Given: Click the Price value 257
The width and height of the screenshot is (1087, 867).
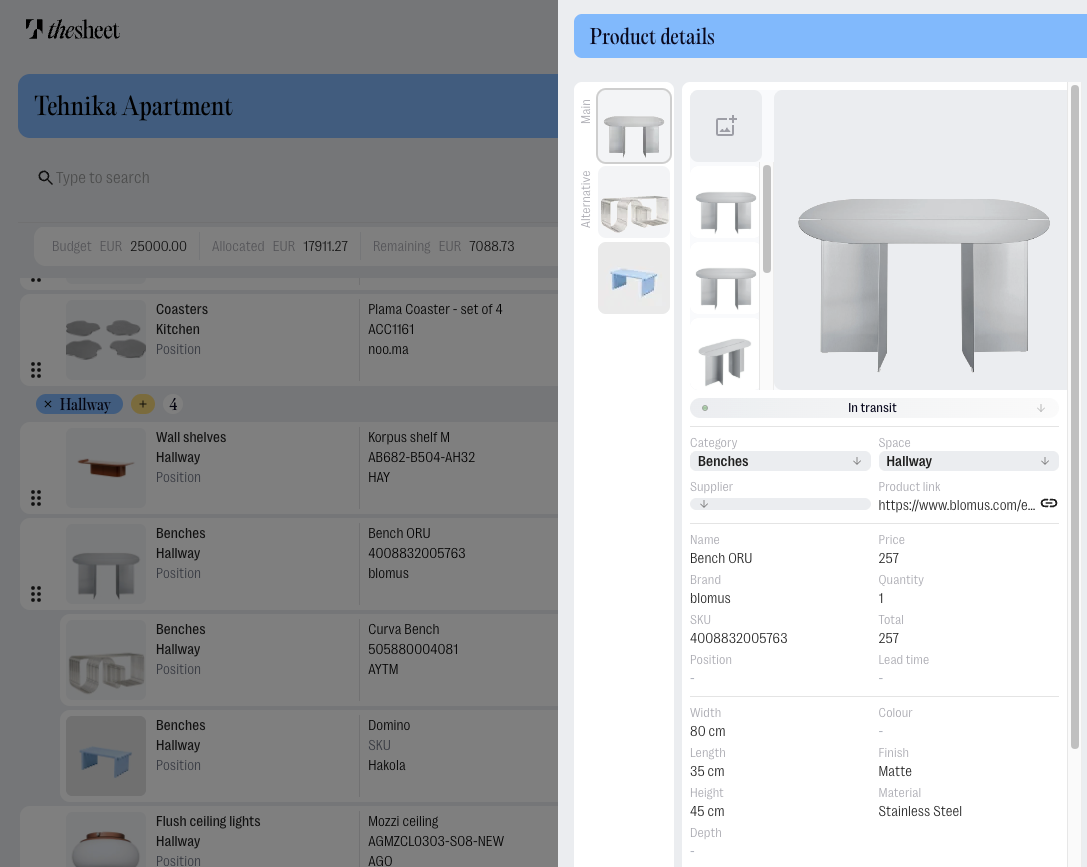Looking at the screenshot, I should click(888, 558).
